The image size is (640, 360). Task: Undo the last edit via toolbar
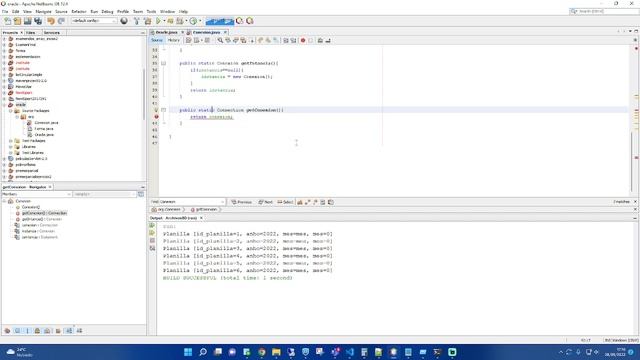[51, 21]
